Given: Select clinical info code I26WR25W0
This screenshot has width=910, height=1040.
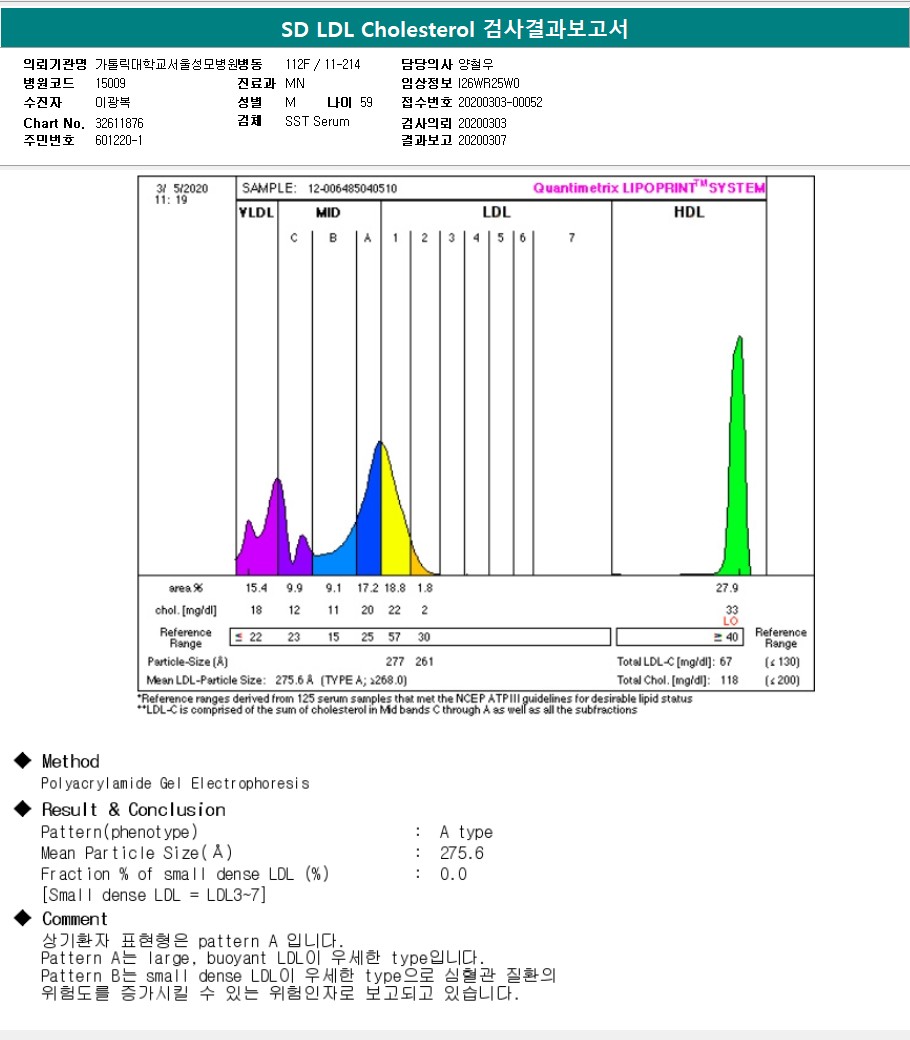Looking at the screenshot, I should tap(489, 84).
